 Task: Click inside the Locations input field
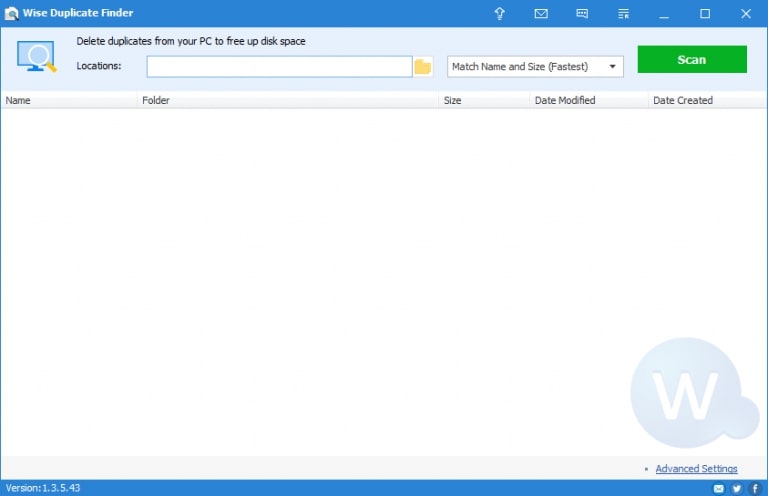pos(279,67)
